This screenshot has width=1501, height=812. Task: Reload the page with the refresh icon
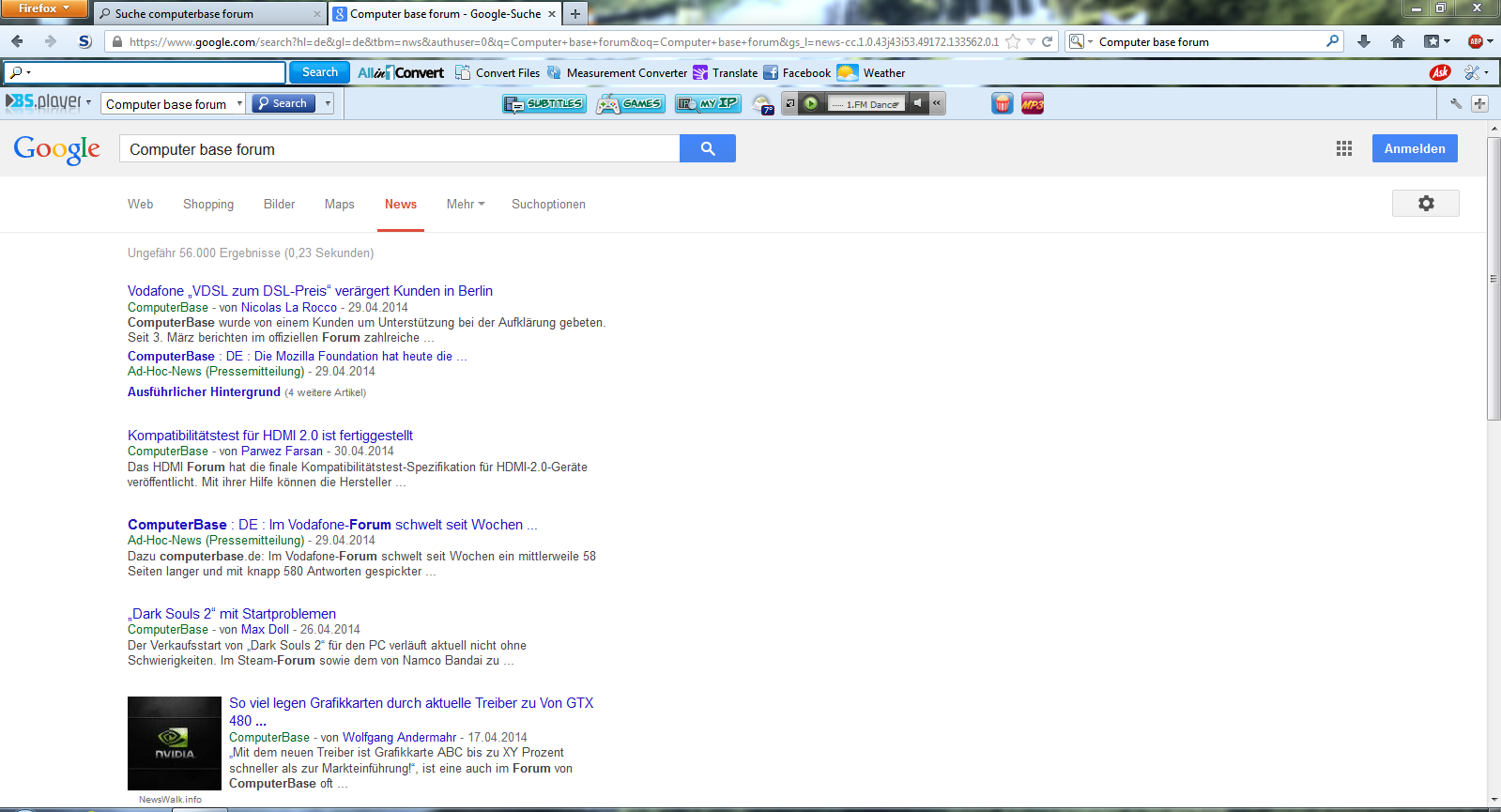coord(1047,41)
